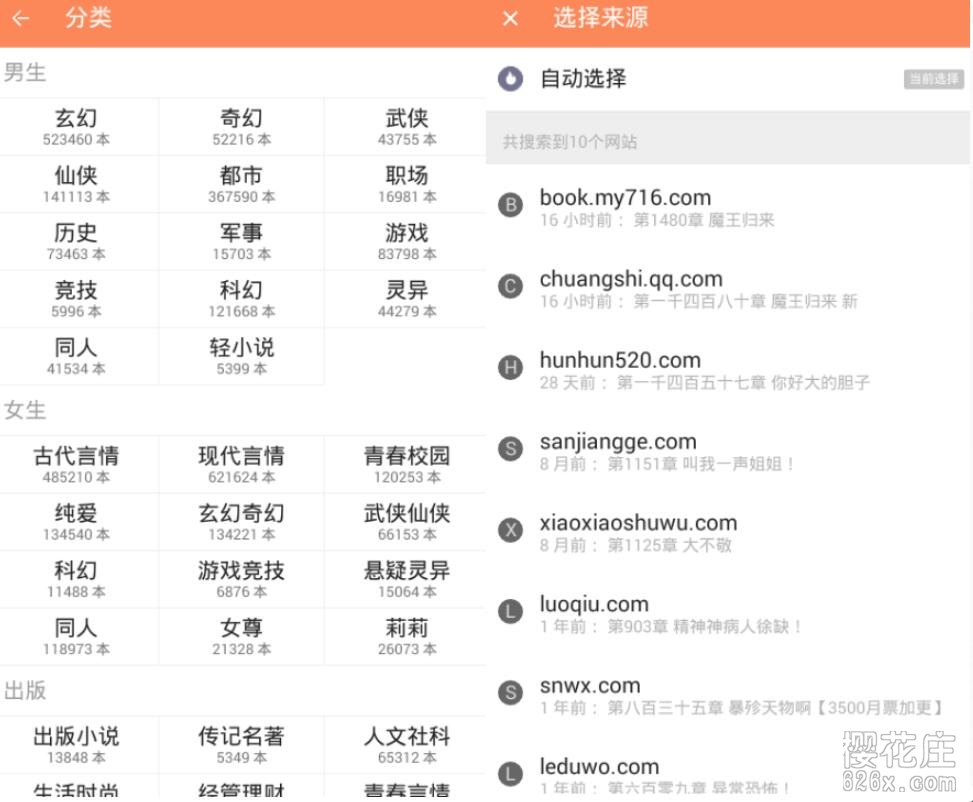Choose the C icon for chuangshi.qq.com
Image resolution: width=973 pixels, height=802 pixels.
(x=511, y=286)
